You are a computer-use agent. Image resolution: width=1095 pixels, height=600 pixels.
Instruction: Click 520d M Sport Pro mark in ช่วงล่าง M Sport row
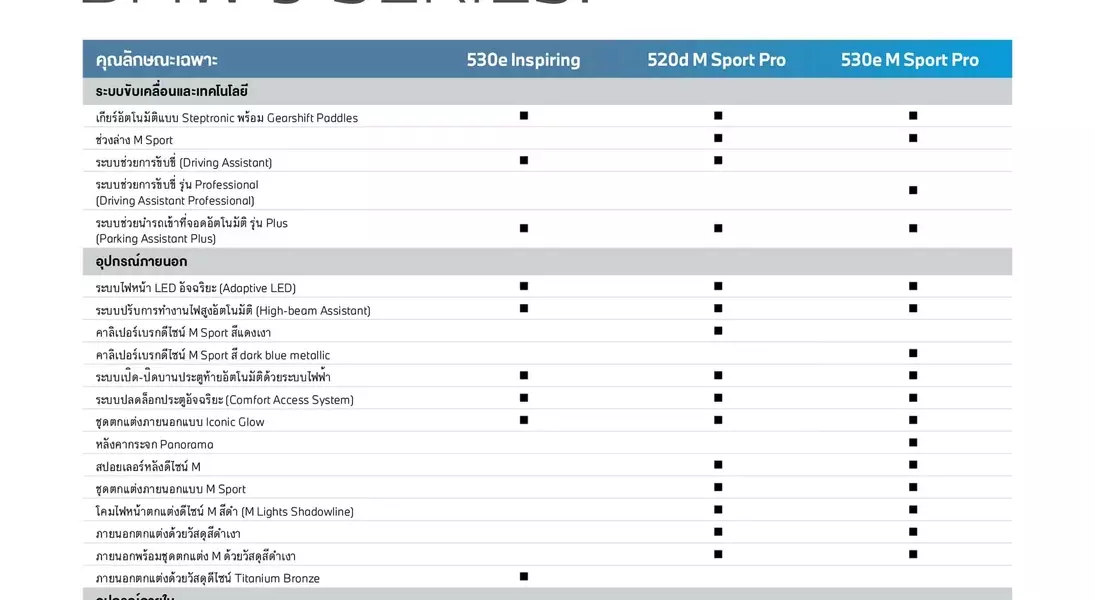tap(718, 138)
